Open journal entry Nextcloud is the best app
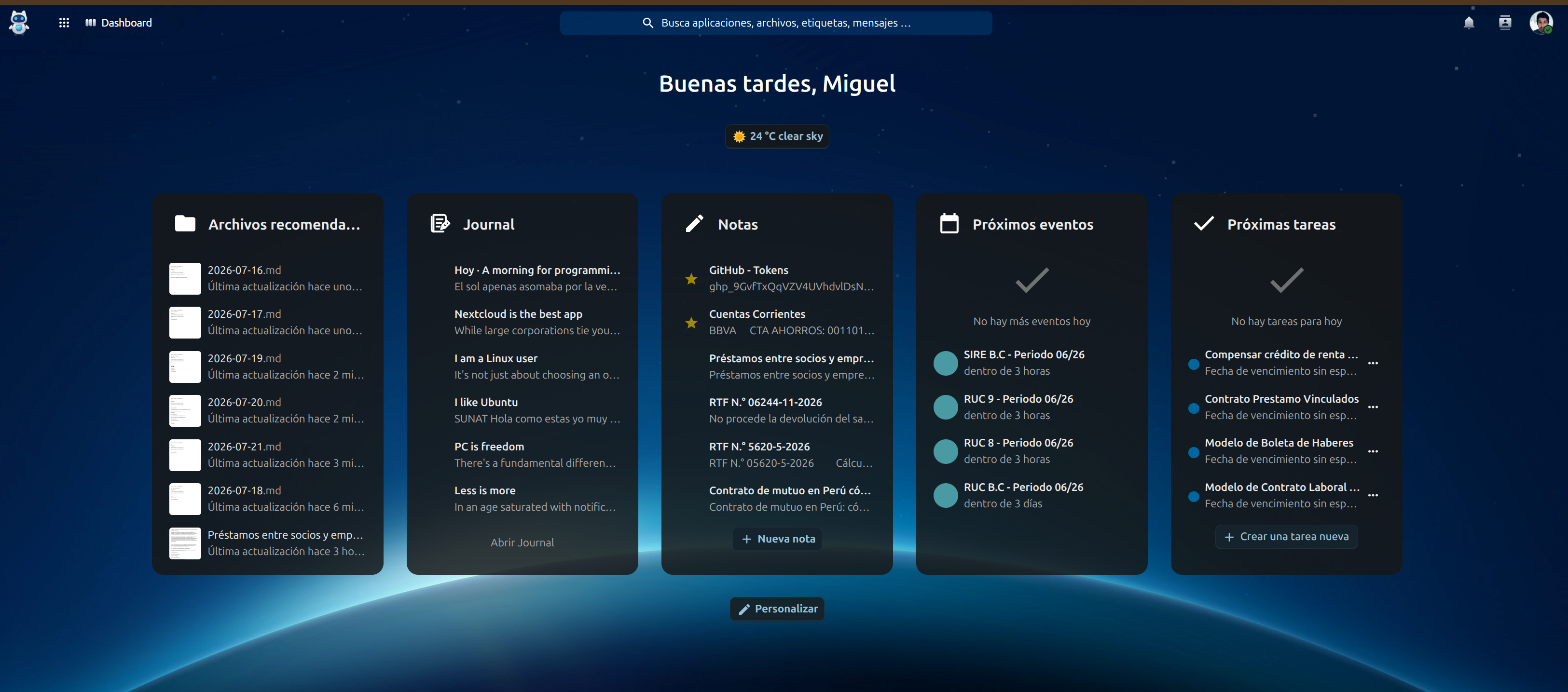Image resolution: width=1568 pixels, height=692 pixels. click(x=522, y=323)
